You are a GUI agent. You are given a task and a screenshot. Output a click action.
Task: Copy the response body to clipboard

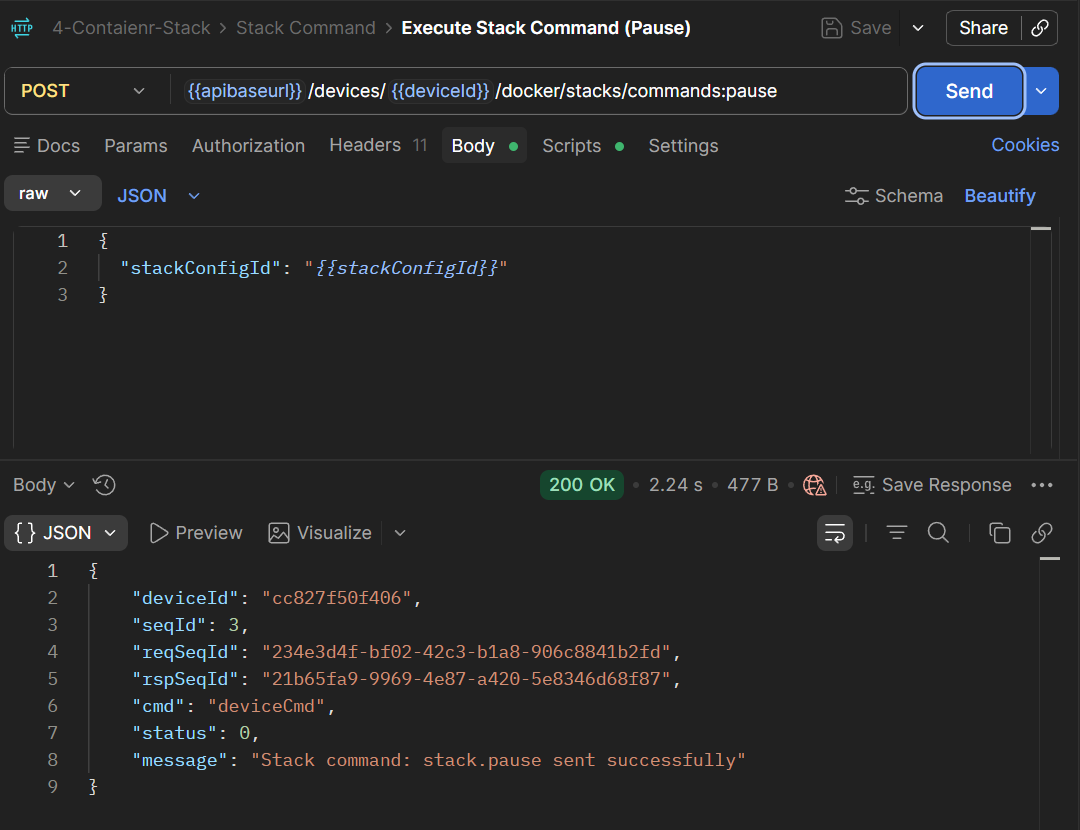(x=999, y=532)
